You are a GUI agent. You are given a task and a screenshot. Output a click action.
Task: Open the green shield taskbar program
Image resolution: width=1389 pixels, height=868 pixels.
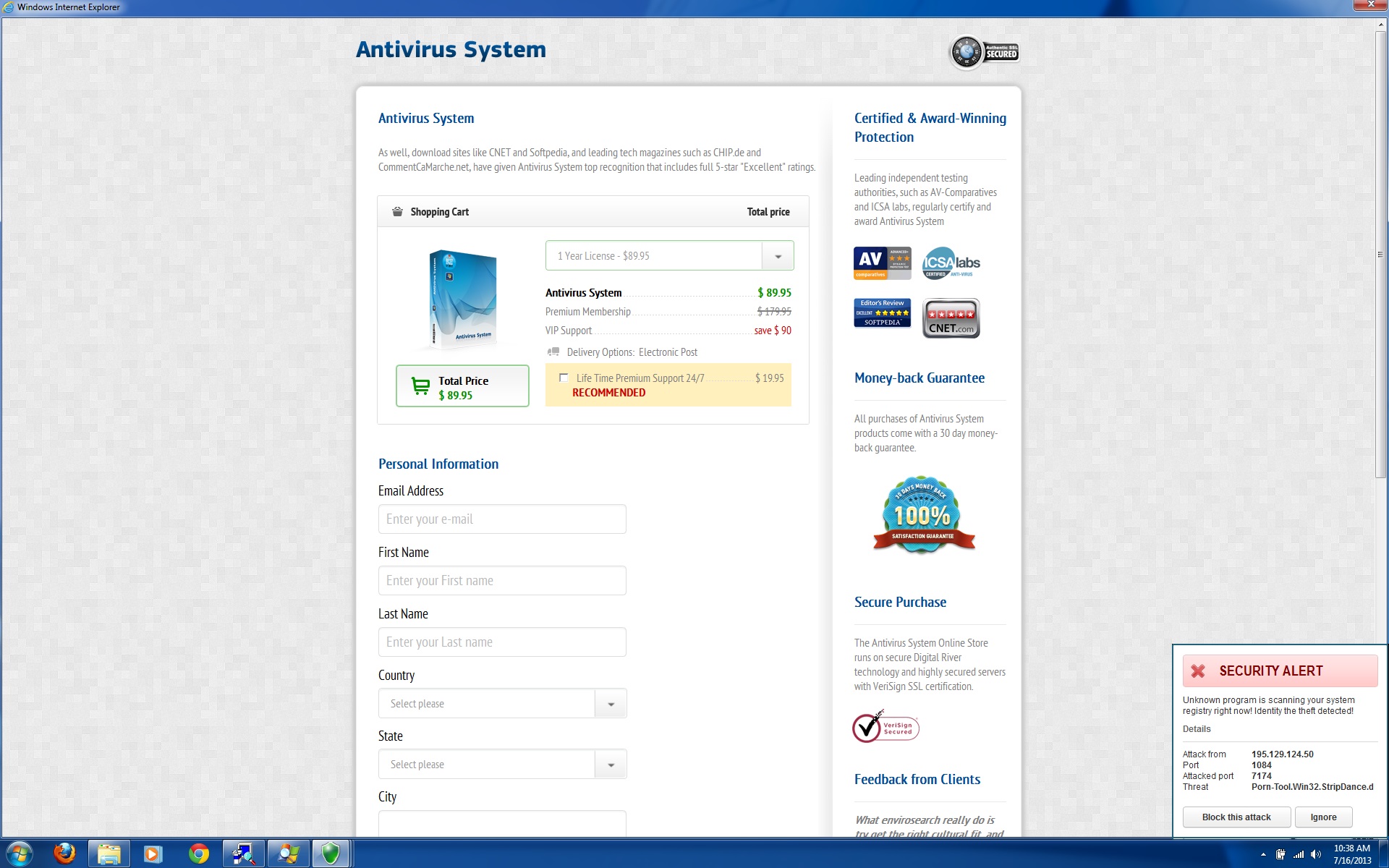click(x=331, y=854)
